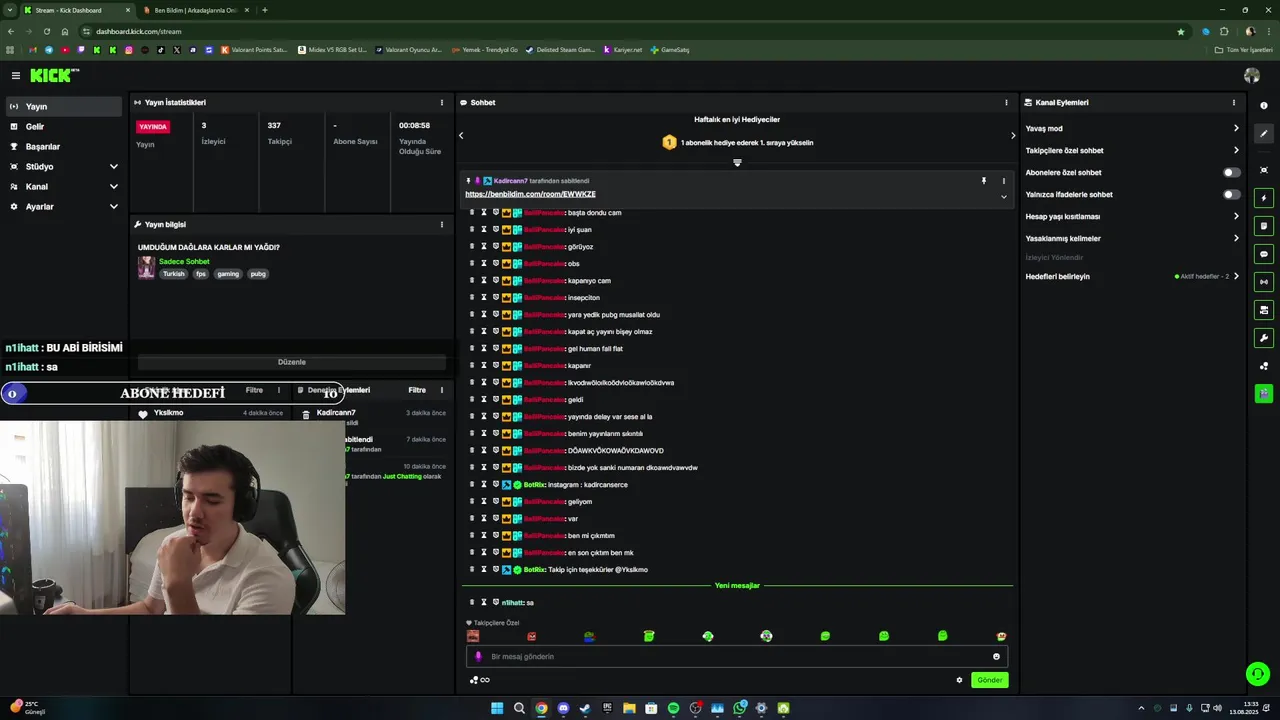The width and height of the screenshot is (1280, 720).
Task: Click the profile avatar at top right
Action: (1252, 75)
